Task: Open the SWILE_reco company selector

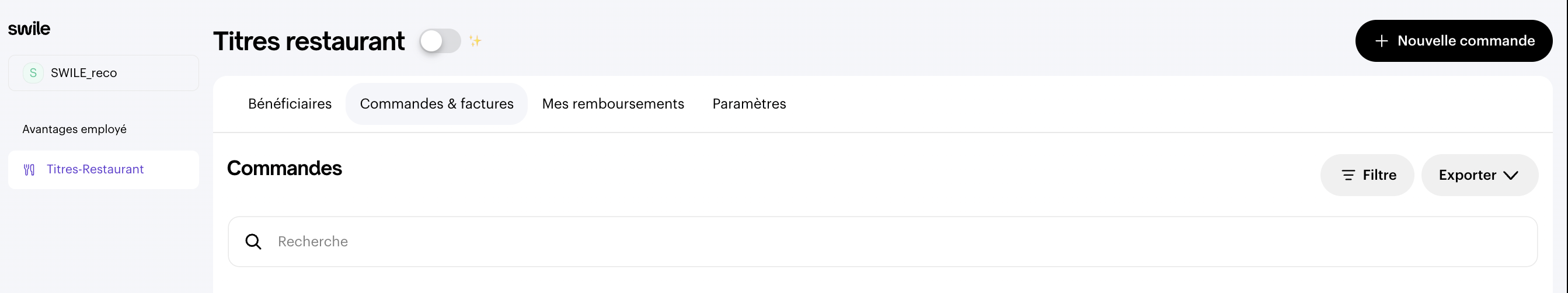Action: click(x=103, y=73)
